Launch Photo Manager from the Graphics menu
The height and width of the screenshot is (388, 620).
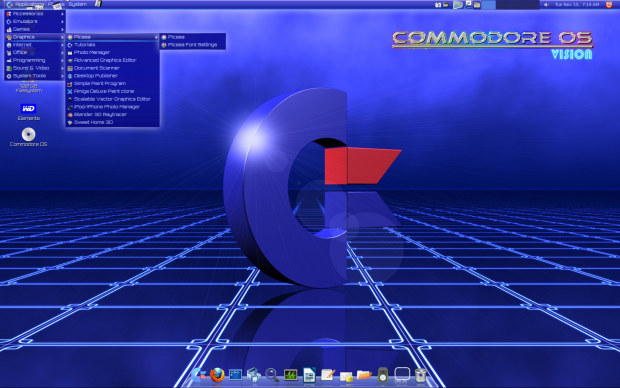click(113, 52)
